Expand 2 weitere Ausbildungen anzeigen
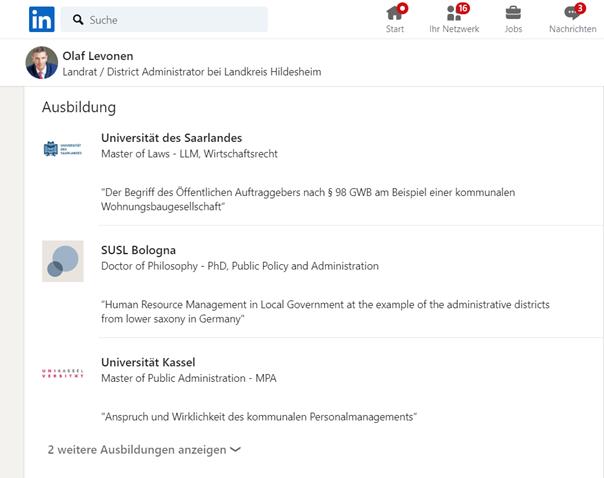Screen dimensions: 604x478 coord(136,450)
